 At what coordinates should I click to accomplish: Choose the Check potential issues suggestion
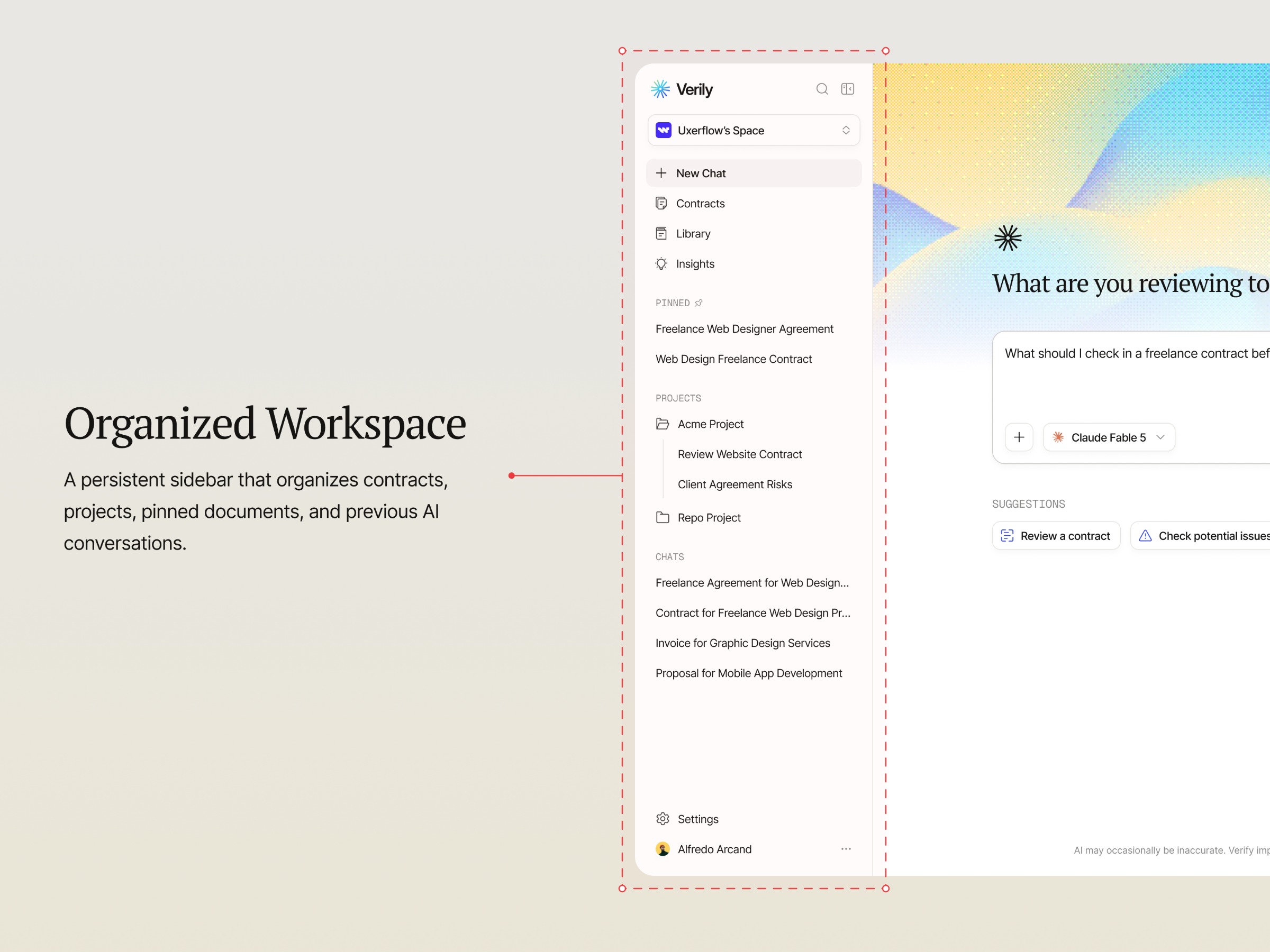[x=1201, y=535]
